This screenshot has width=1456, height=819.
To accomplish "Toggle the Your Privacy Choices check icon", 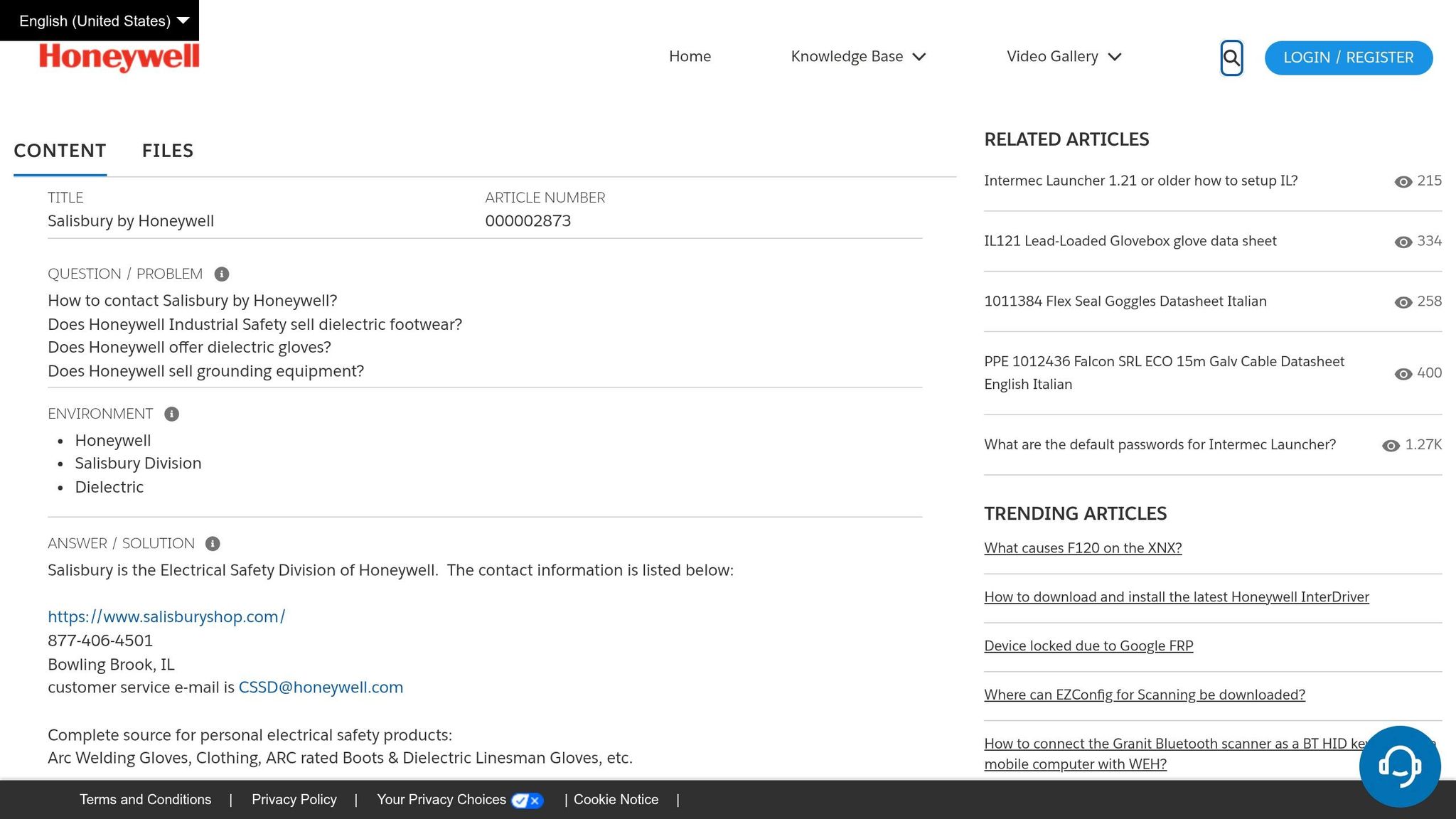I will pyautogui.click(x=527, y=801).
